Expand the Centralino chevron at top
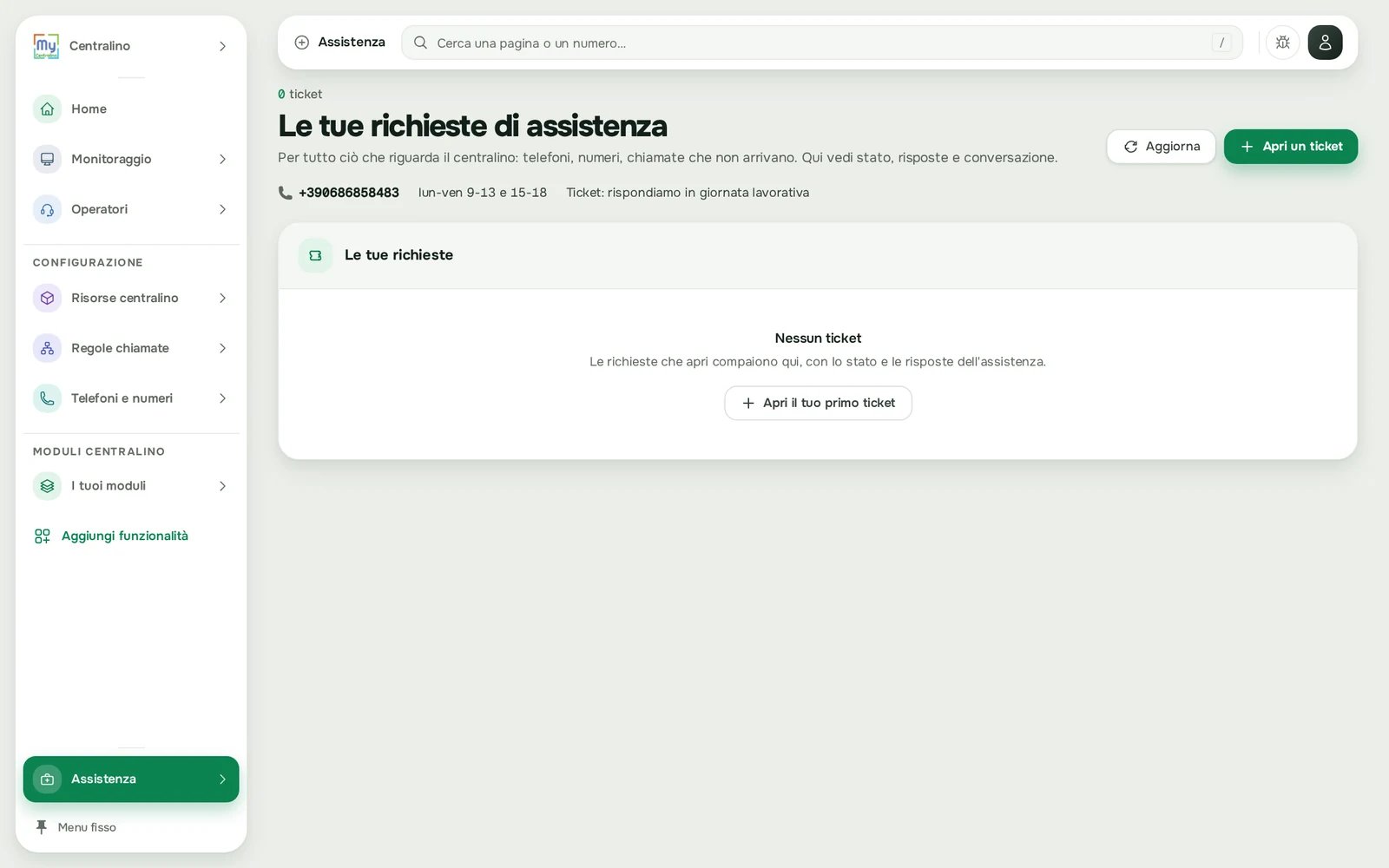Image resolution: width=1389 pixels, height=868 pixels. tap(222, 46)
